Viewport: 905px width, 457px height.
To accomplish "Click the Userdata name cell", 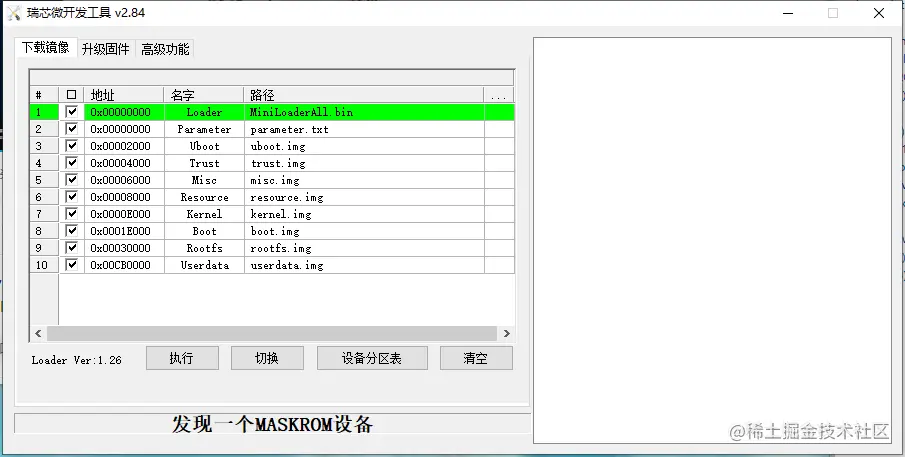I will click(204, 265).
